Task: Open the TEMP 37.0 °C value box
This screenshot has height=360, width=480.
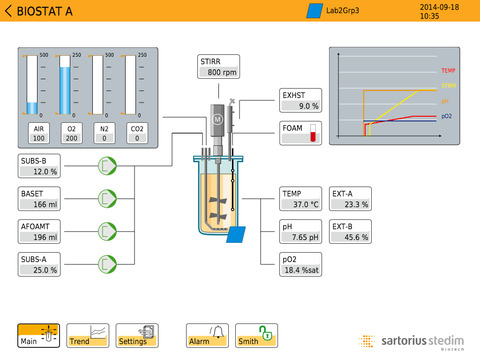Action: tap(301, 199)
